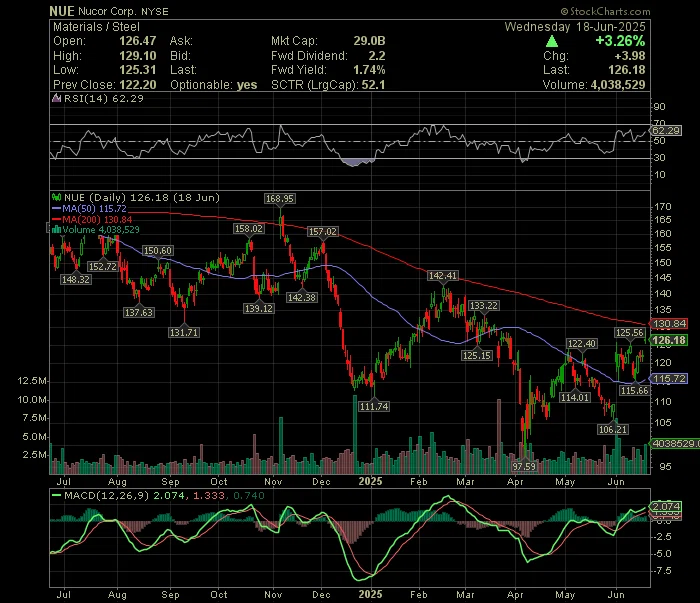700x603 pixels.
Task: Click the header Volume value 4,038,529
Action: [618, 85]
